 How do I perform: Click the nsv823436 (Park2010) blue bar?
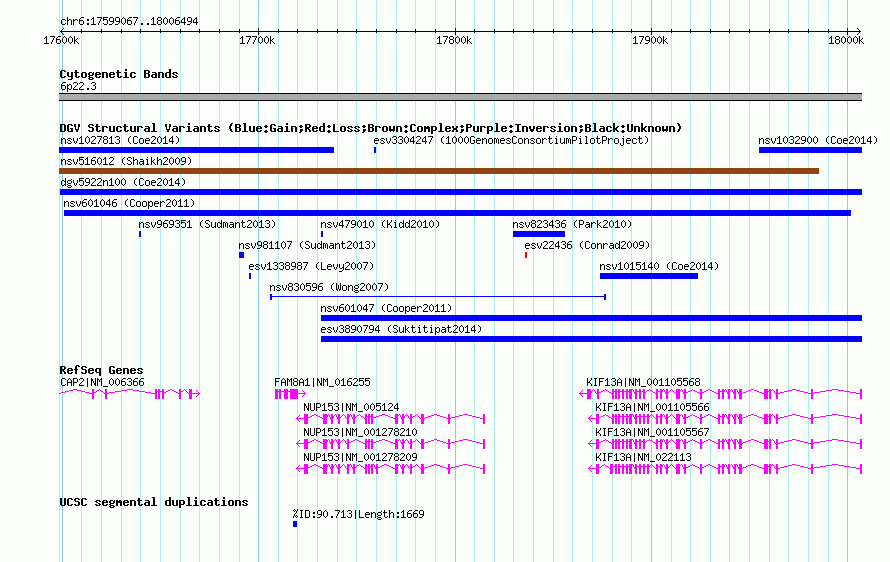pos(539,234)
